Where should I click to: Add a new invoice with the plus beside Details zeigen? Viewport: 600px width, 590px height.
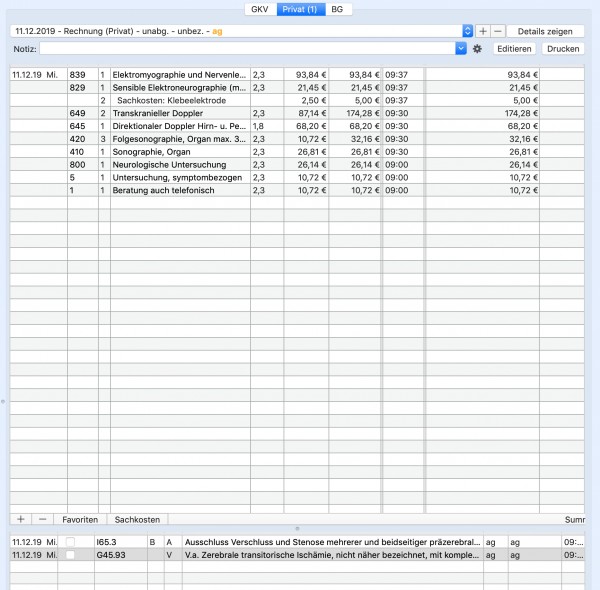(x=483, y=31)
